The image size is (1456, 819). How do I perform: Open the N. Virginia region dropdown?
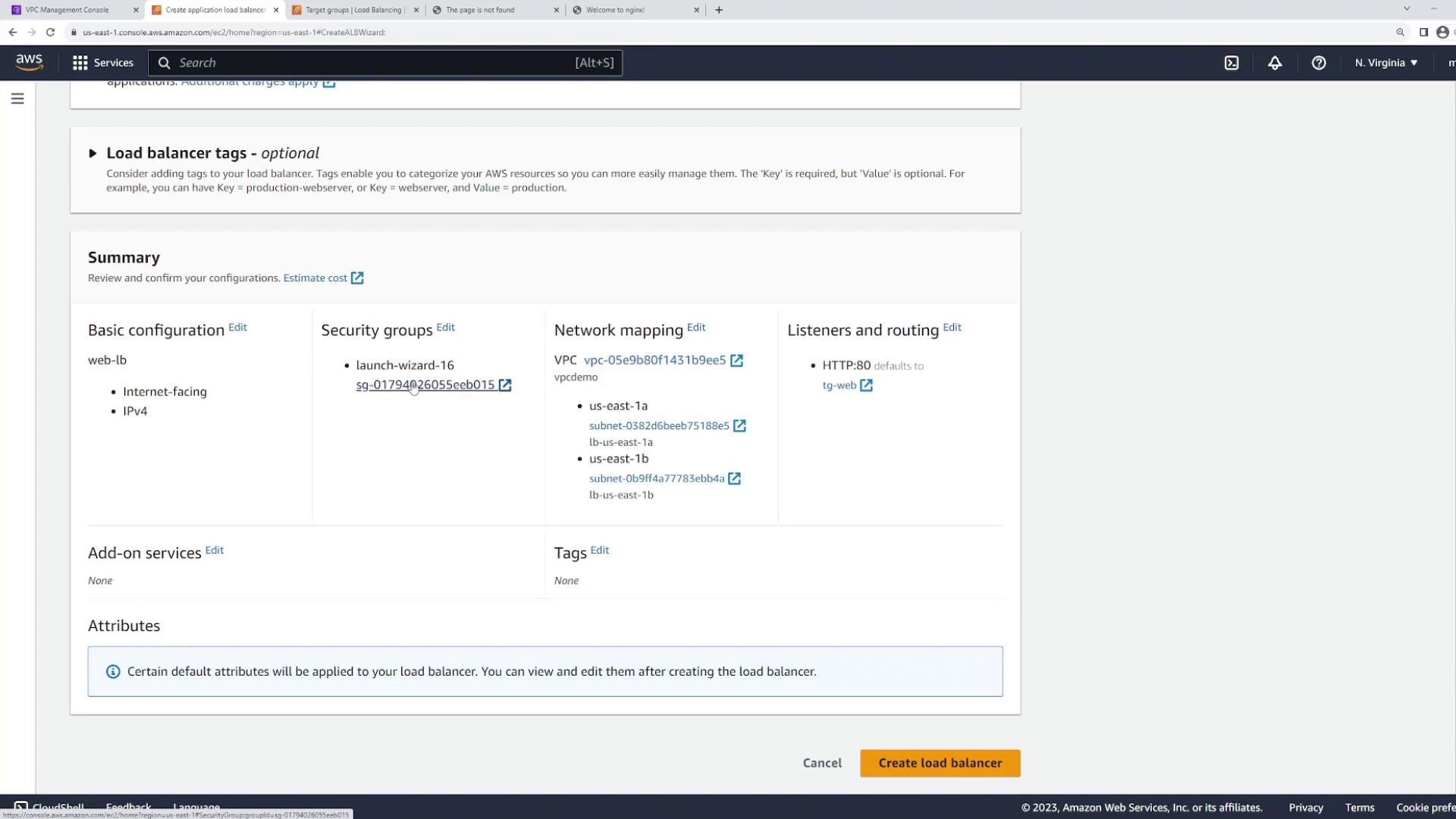click(x=1385, y=63)
